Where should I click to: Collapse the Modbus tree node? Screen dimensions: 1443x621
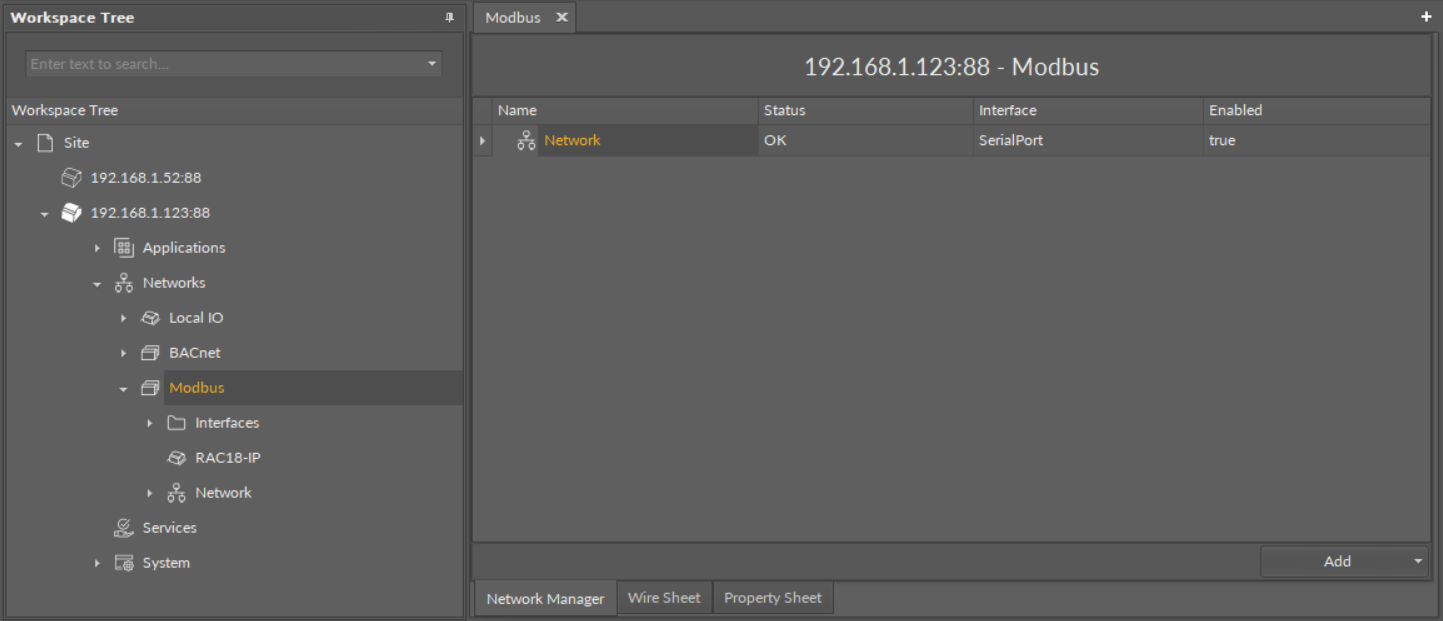click(x=124, y=388)
